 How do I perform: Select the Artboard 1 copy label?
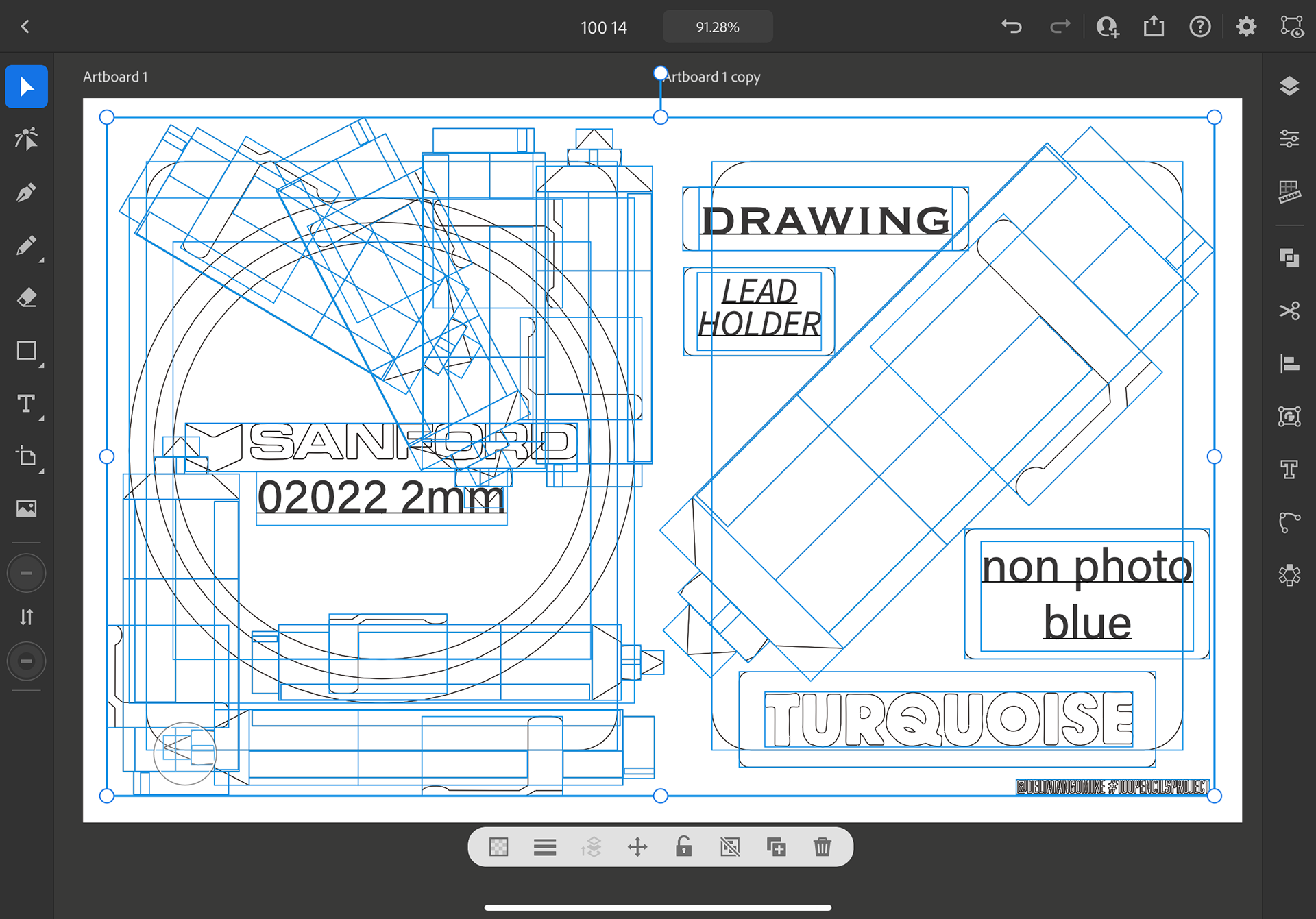[x=713, y=77]
